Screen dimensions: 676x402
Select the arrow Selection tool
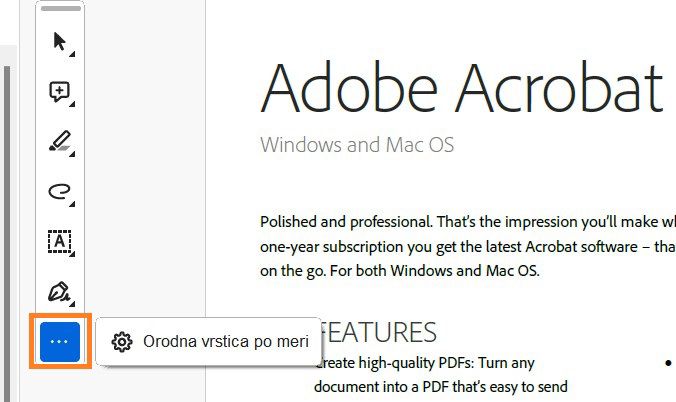click(59, 41)
